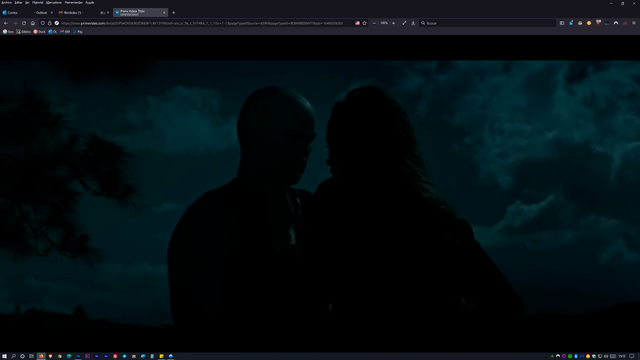Open the GM bookmark
This screenshot has width=640, height=360.
tap(65, 31)
